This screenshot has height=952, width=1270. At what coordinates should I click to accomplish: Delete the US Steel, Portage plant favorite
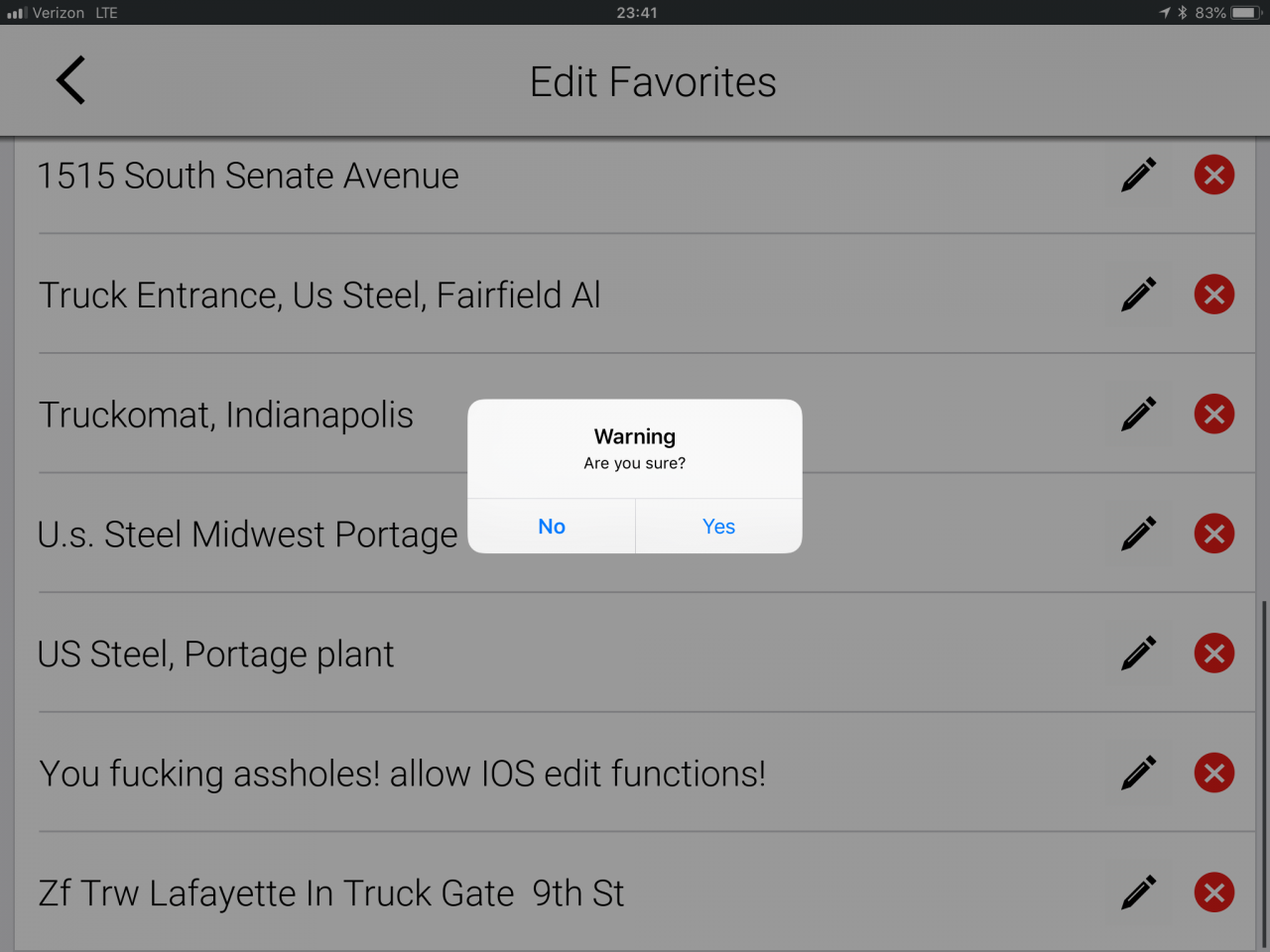point(1213,653)
